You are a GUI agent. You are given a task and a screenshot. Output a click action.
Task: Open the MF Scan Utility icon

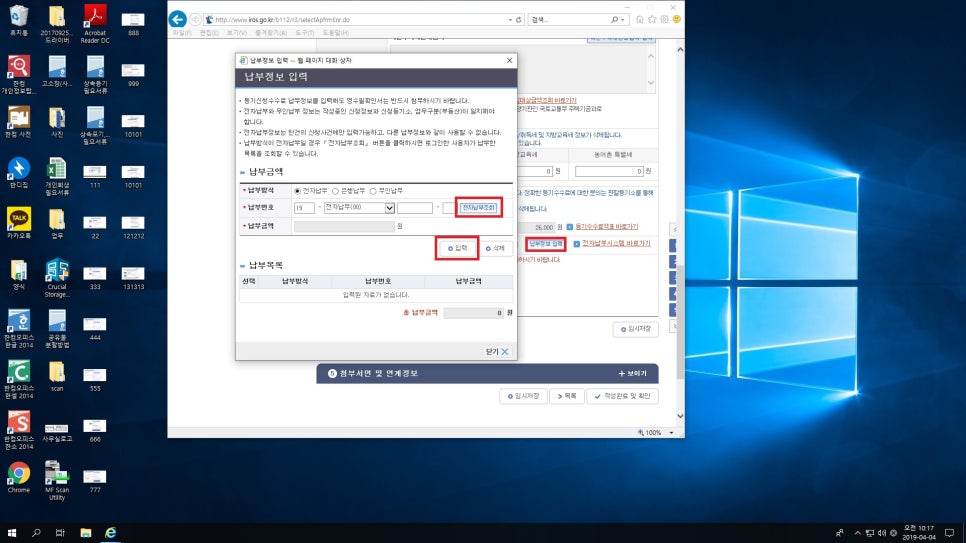tap(57, 481)
